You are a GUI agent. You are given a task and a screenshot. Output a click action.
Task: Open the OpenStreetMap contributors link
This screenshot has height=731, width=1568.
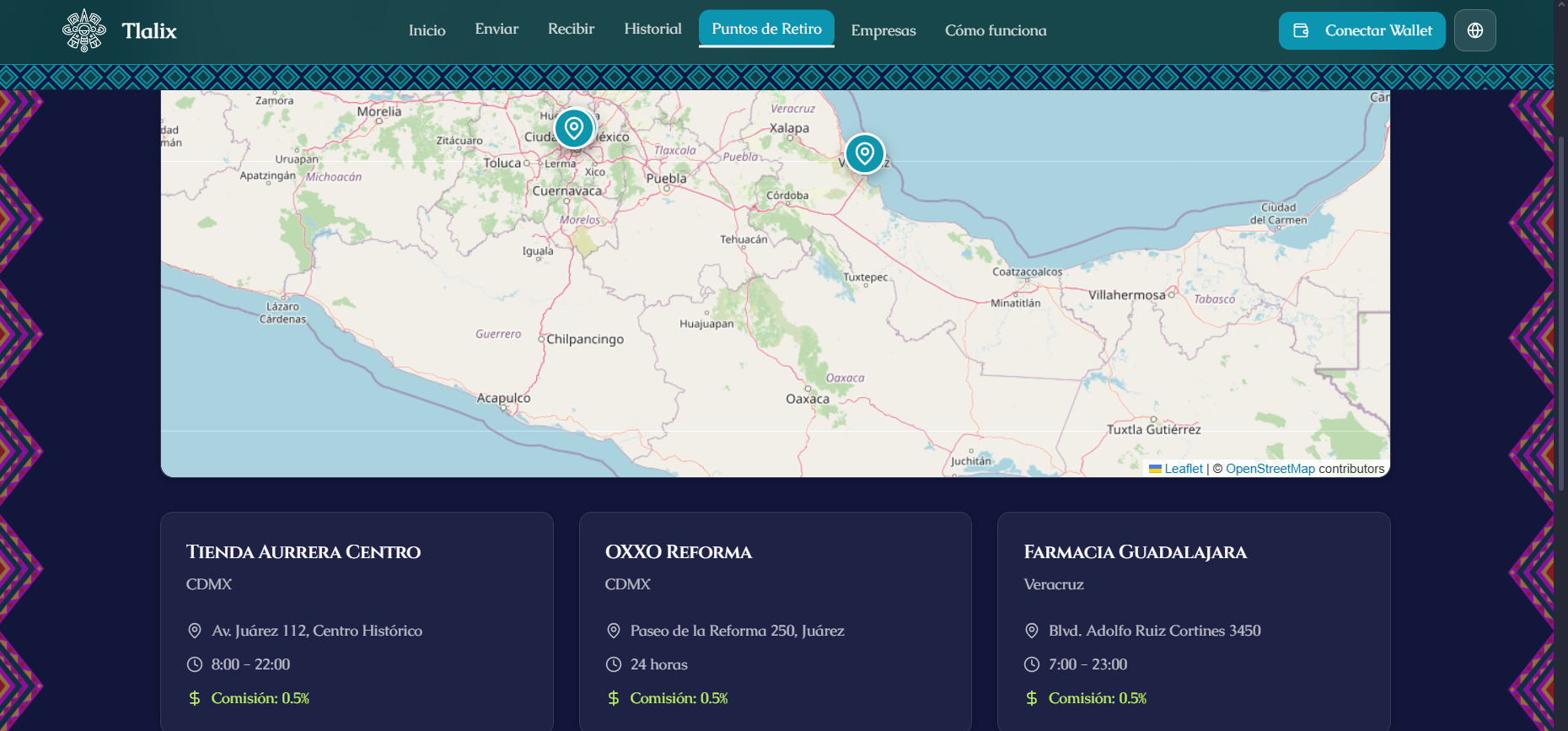1270,469
